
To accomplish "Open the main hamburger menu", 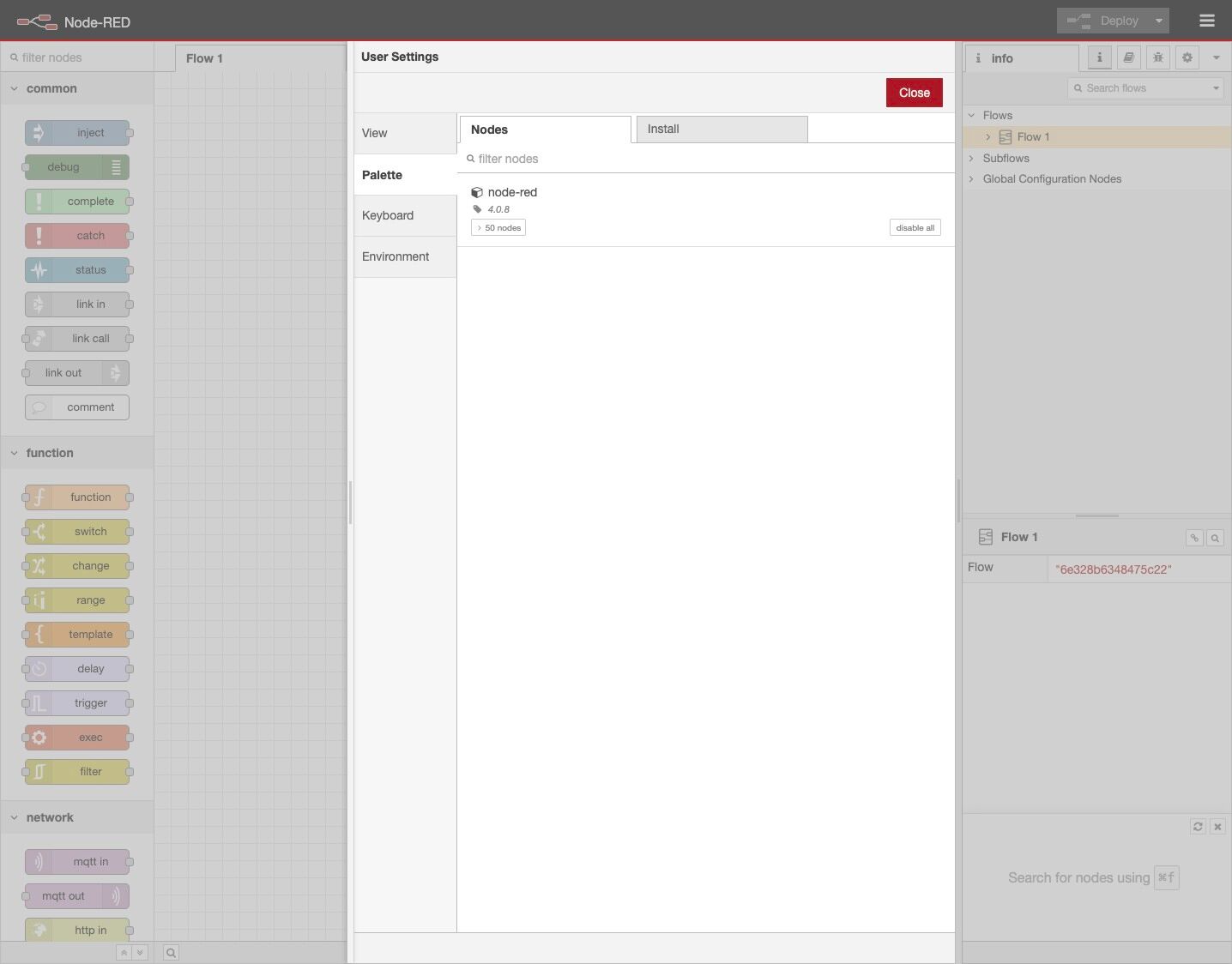I will point(1206,20).
